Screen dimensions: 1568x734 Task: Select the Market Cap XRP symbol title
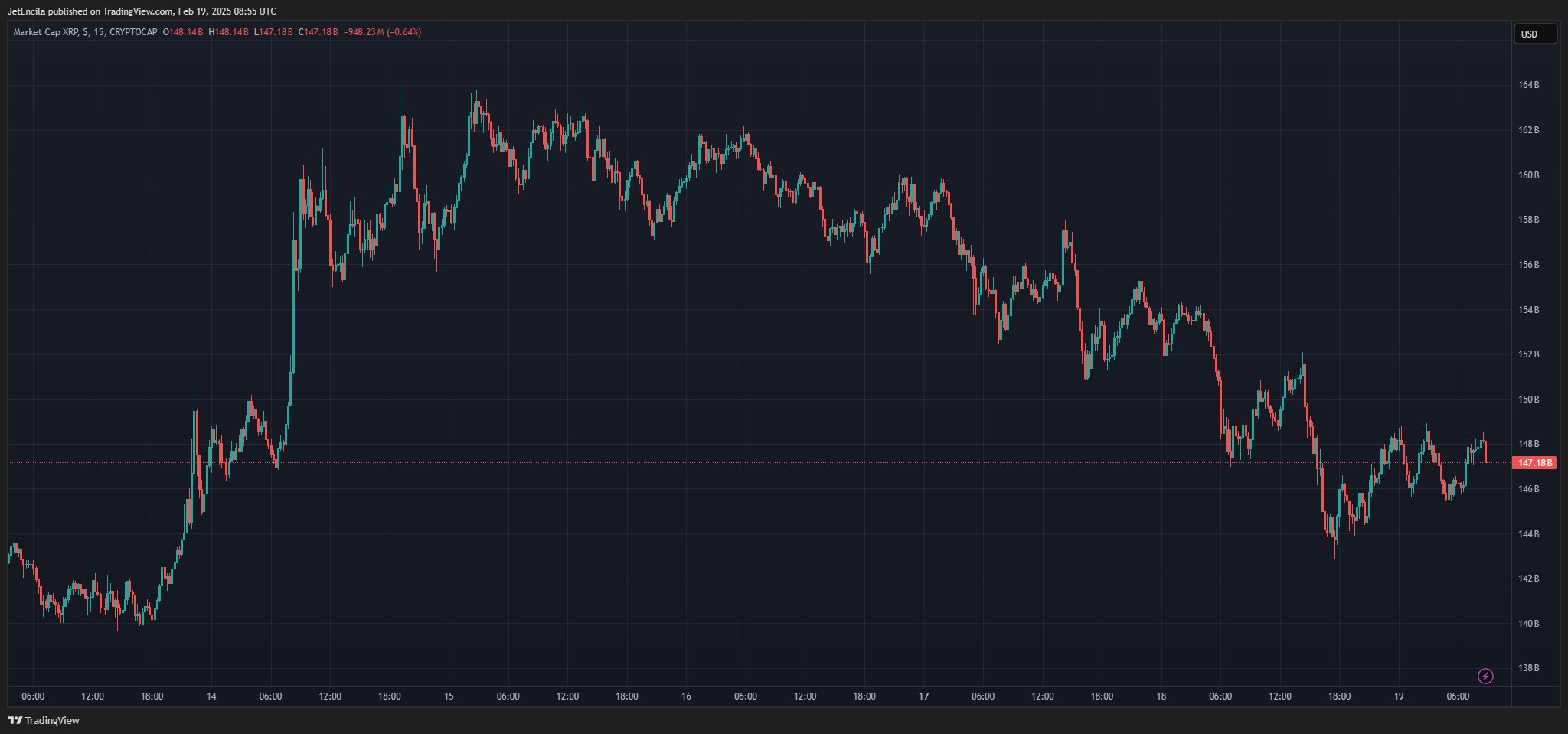pyautogui.click(x=45, y=32)
